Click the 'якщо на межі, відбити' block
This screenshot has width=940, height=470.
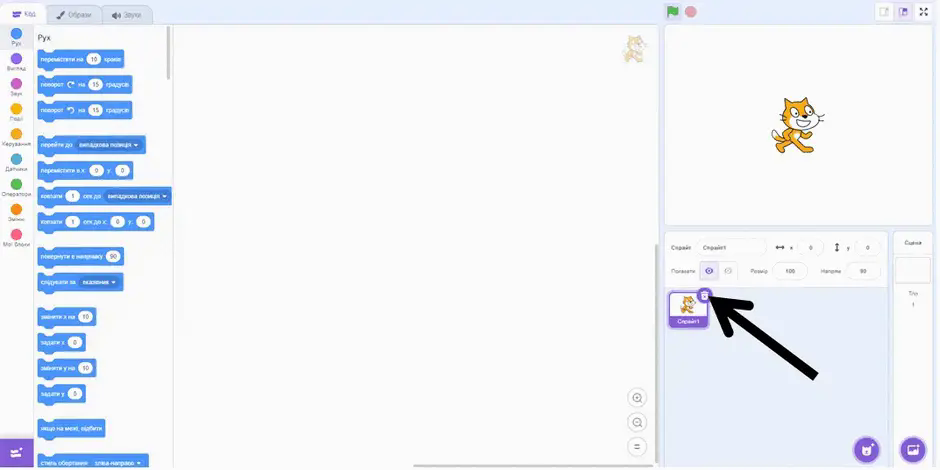tap(71, 429)
